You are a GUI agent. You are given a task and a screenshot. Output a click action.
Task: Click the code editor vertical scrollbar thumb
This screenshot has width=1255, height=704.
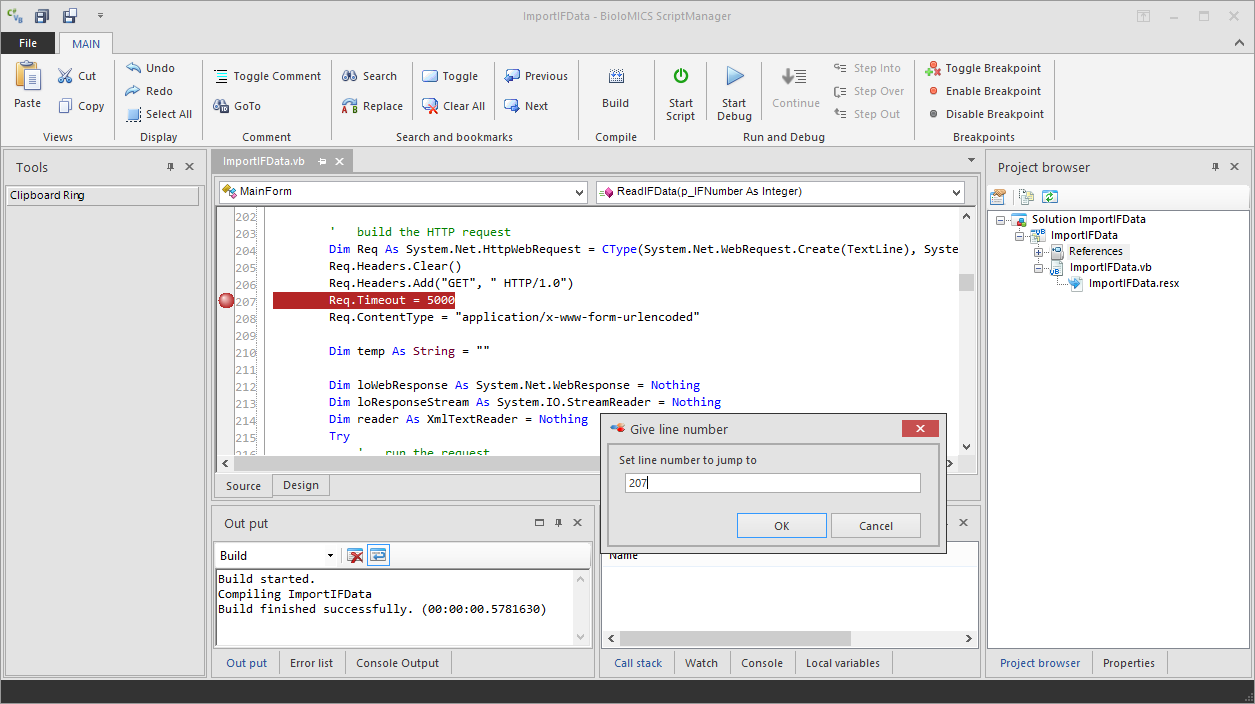click(x=966, y=282)
